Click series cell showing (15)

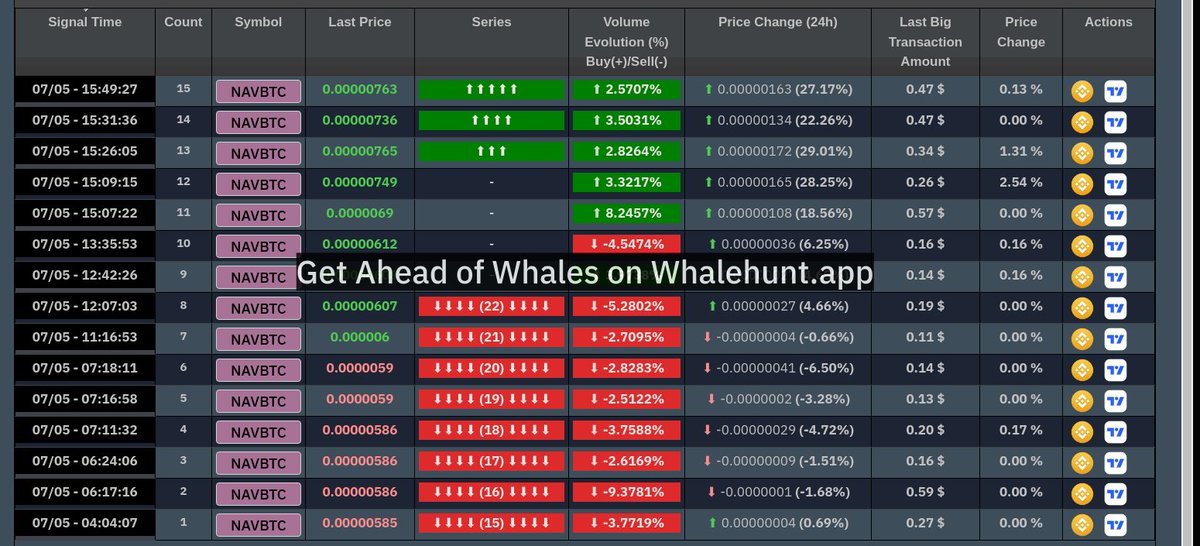point(491,524)
